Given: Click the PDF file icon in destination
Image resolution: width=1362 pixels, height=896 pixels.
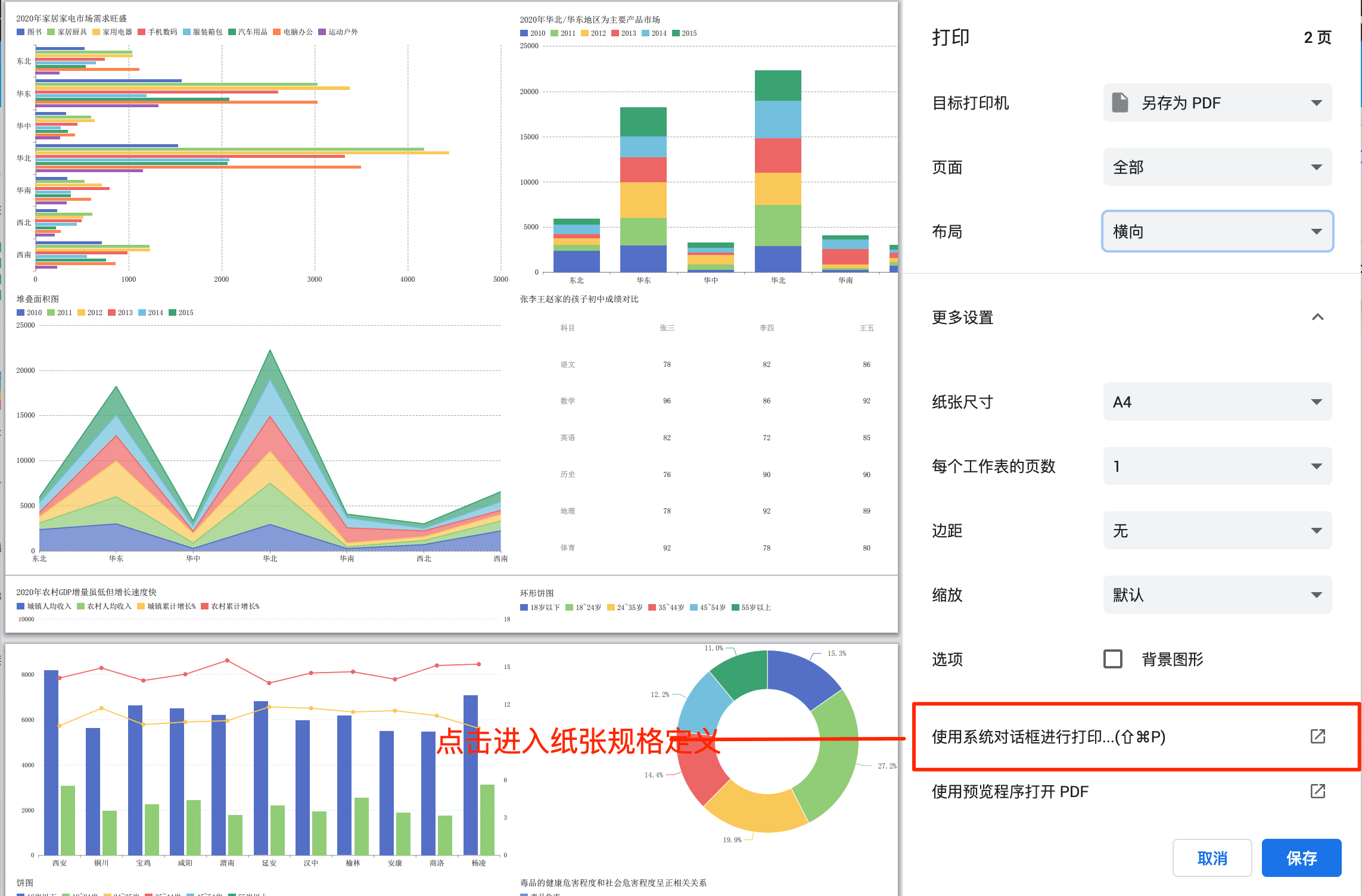Looking at the screenshot, I should [x=1120, y=102].
